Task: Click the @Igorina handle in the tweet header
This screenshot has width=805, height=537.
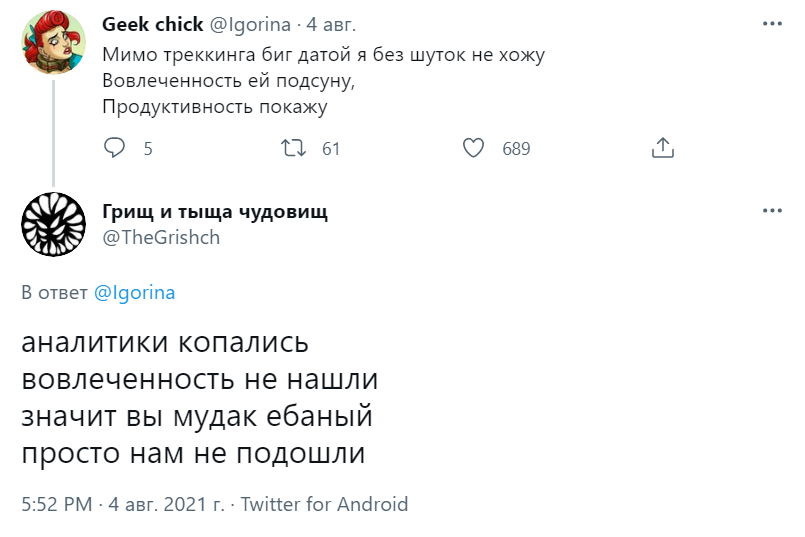Action: pyautogui.click(x=249, y=25)
